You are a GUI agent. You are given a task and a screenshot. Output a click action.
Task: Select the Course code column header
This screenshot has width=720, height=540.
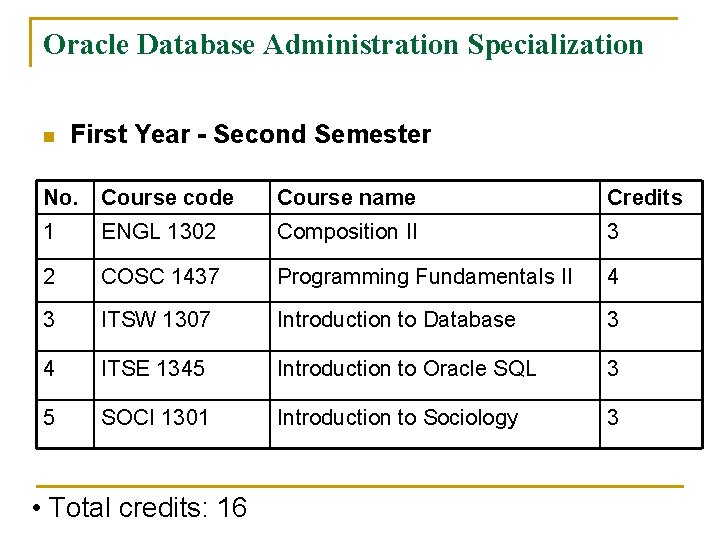point(167,198)
